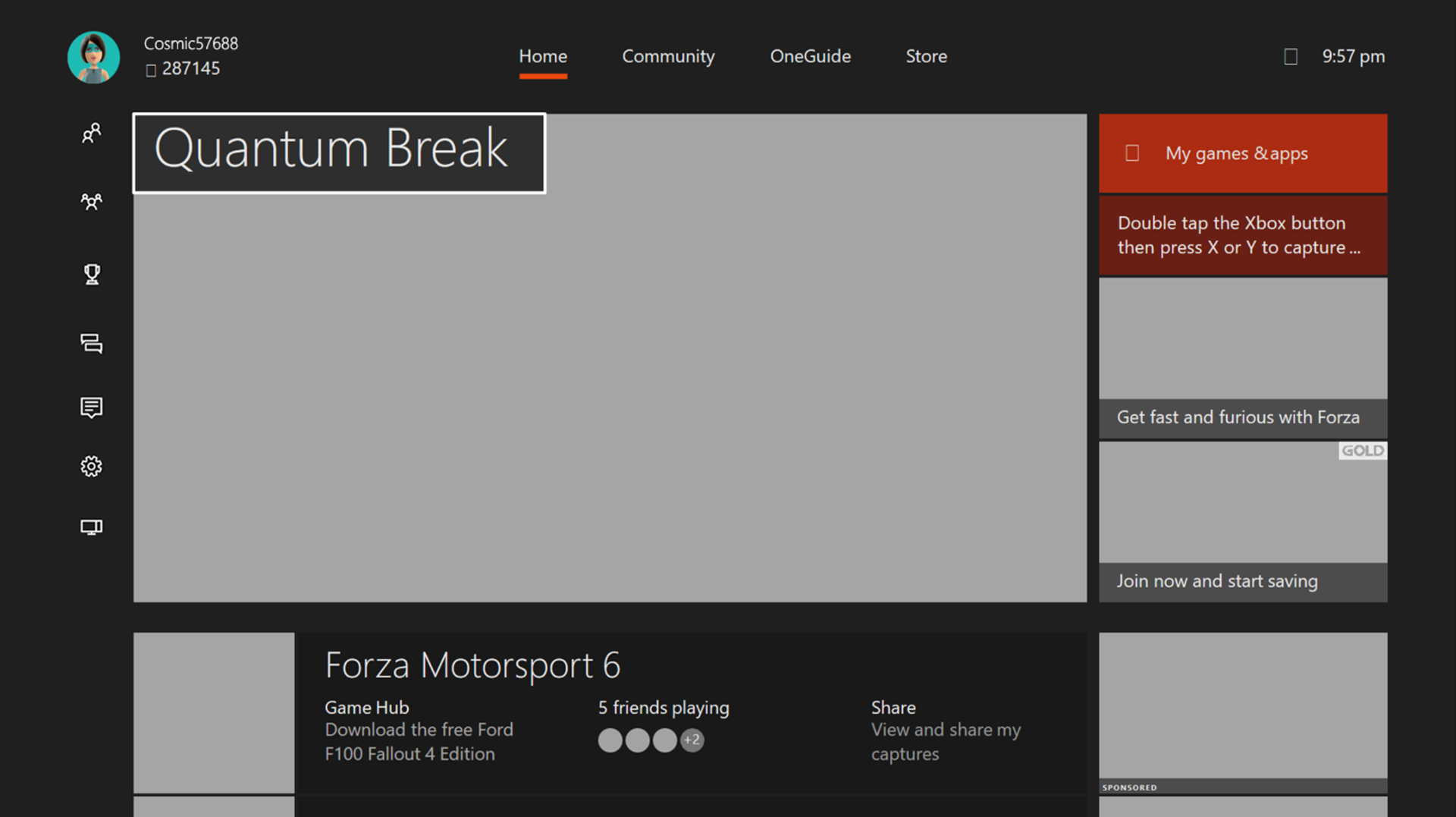Viewport: 1456px width, 817px height.
Task: Click the gamerscore icon beside 287145
Action: pos(151,70)
